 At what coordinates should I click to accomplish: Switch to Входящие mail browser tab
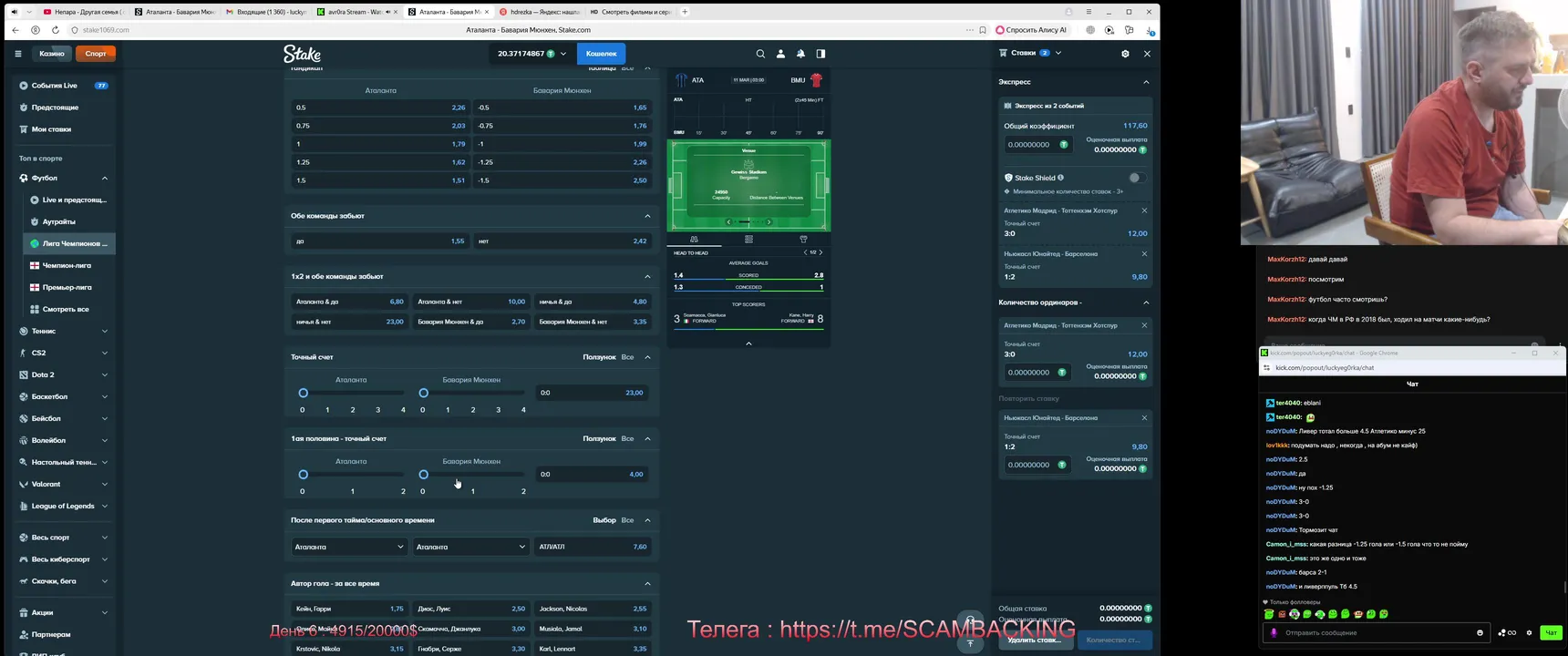[265, 12]
